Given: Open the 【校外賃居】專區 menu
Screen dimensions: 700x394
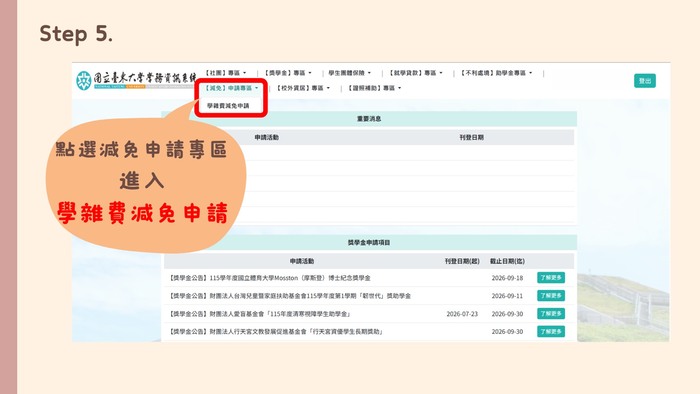Looking at the screenshot, I should (303, 88).
